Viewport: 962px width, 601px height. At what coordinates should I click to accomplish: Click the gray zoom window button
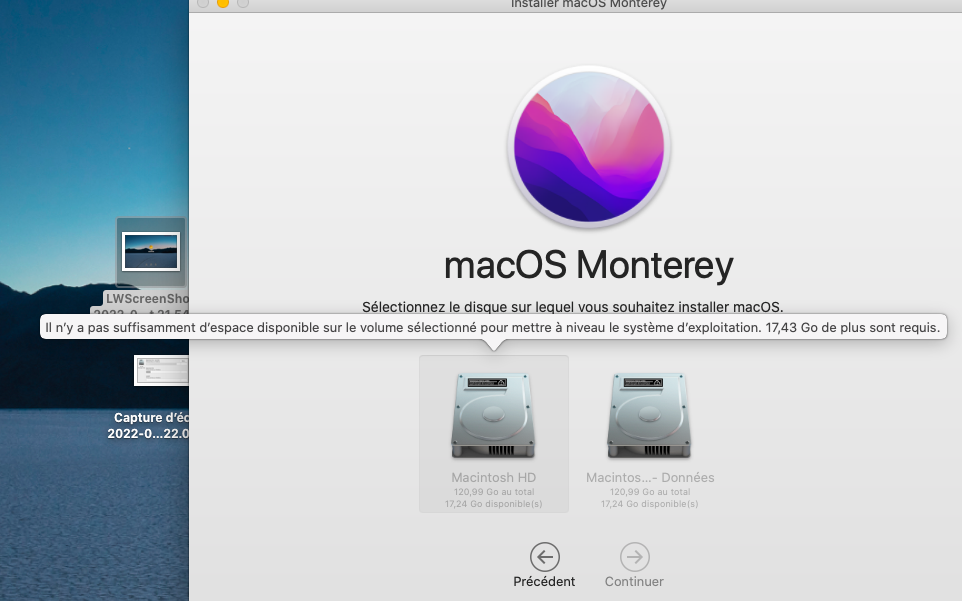pyautogui.click(x=242, y=4)
